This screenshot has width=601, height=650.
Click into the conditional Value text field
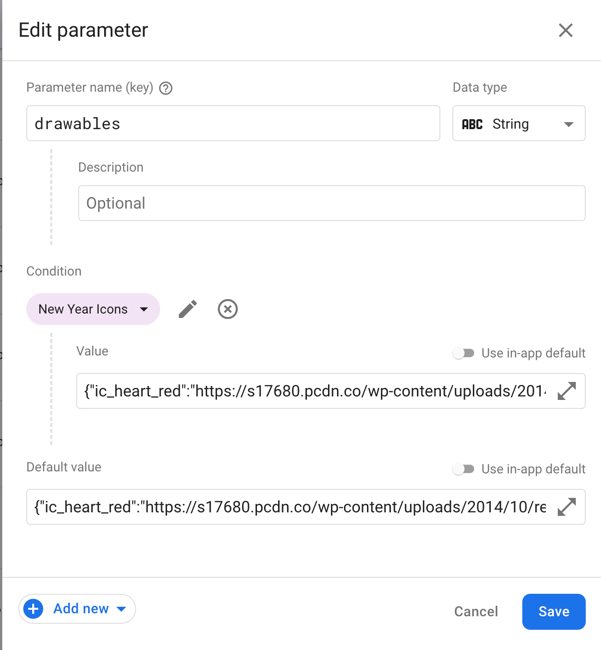point(314,391)
